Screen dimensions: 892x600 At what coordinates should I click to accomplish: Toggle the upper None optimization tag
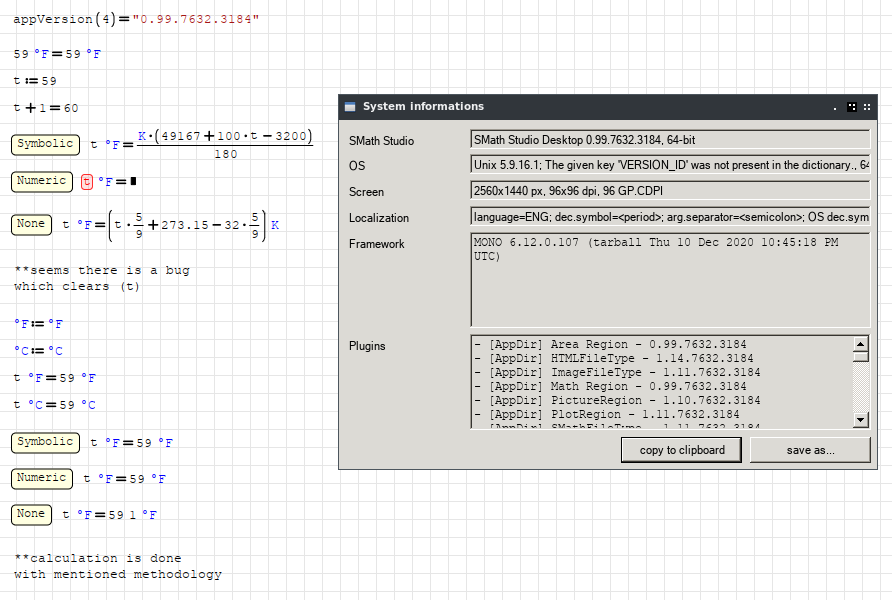[x=31, y=224]
